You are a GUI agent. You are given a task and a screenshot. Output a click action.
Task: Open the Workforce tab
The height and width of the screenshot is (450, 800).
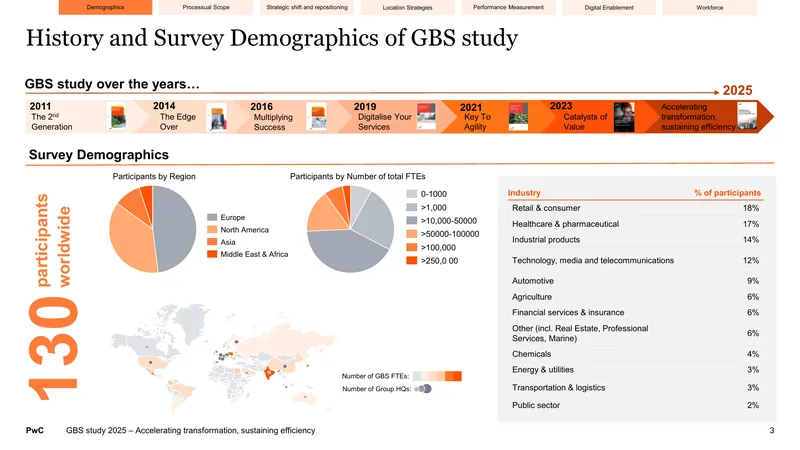[710, 7]
